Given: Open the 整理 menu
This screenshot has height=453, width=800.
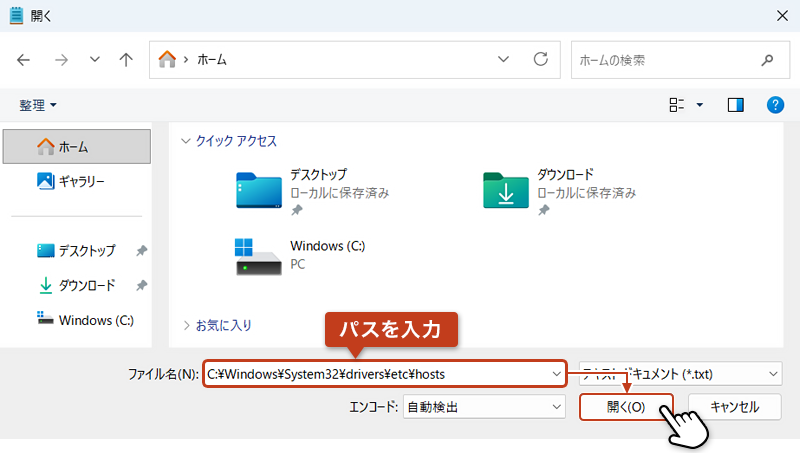Looking at the screenshot, I should click(38, 105).
